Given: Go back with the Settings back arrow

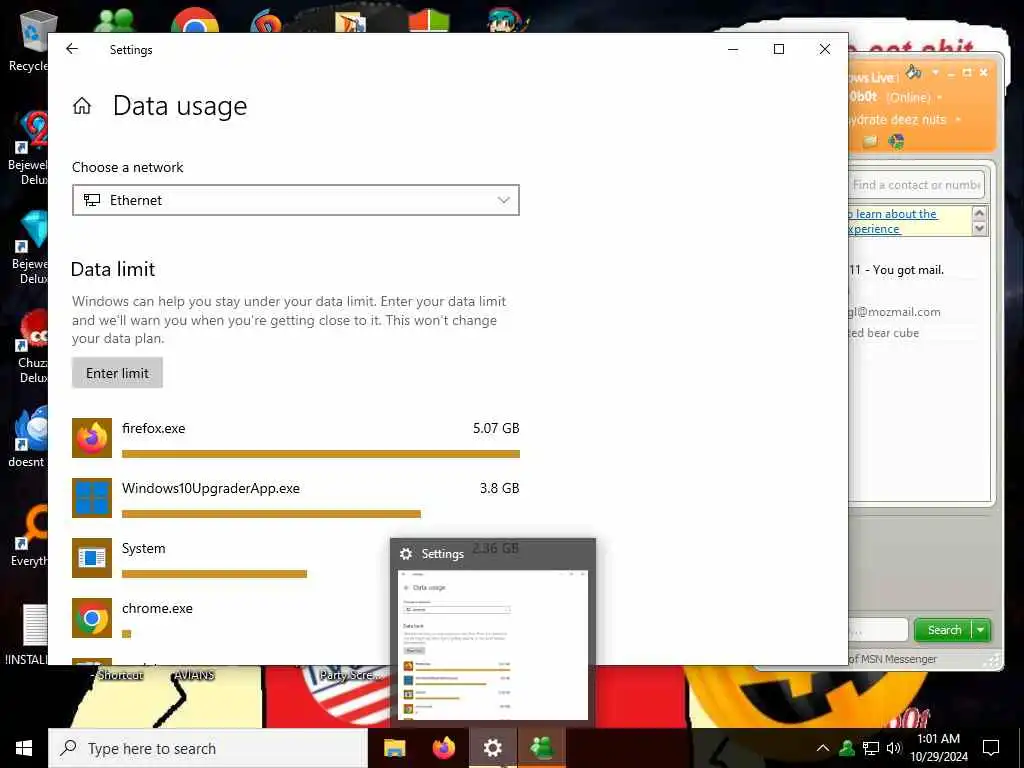Looking at the screenshot, I should (x=72, y=49).
